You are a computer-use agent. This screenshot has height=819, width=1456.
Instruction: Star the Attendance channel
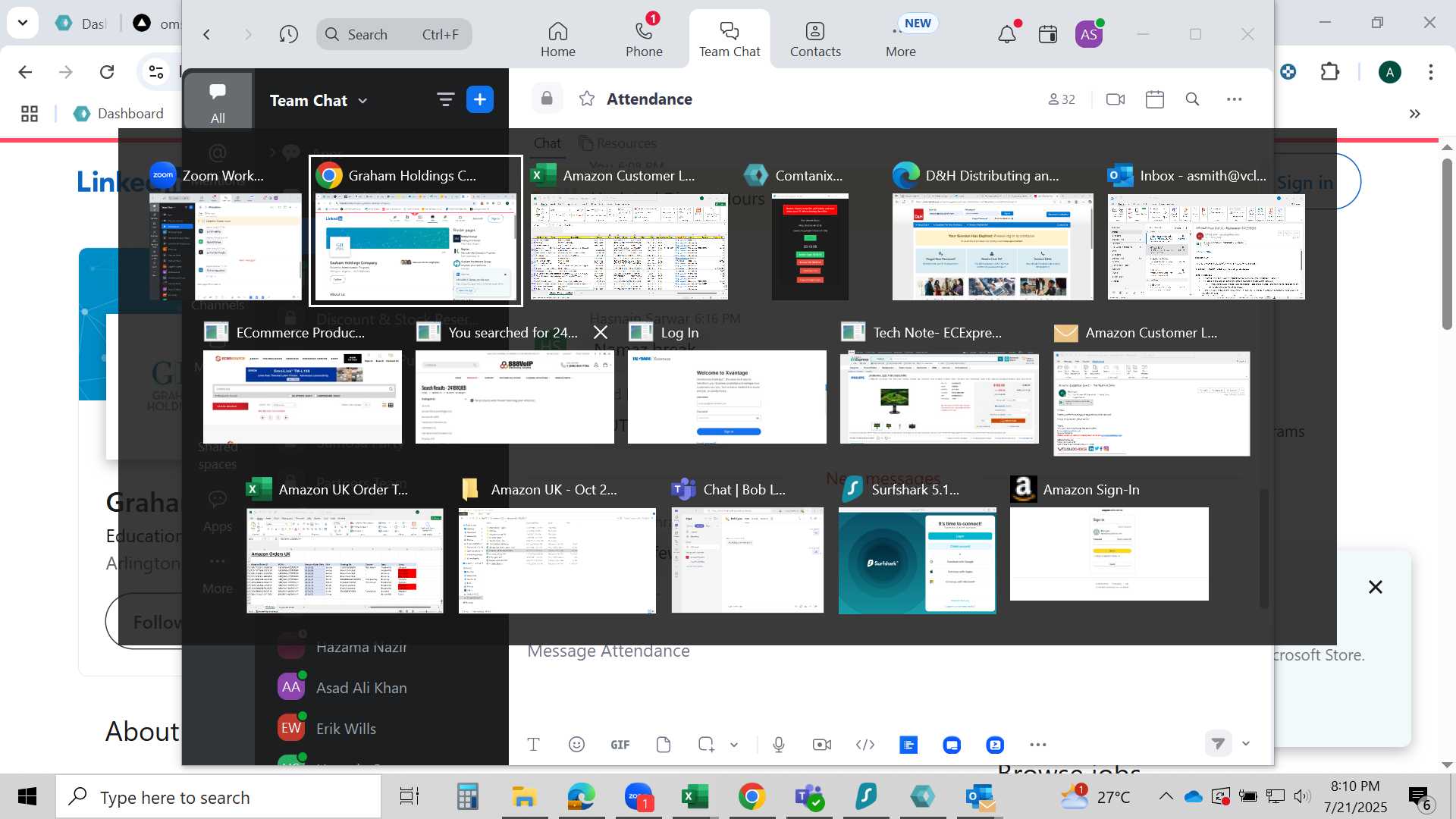(x=587, y=99)
